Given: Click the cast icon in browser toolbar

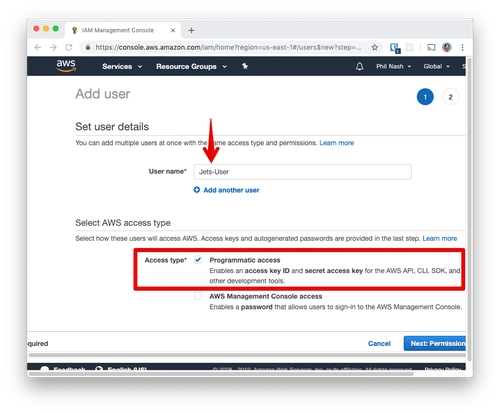Looking at the screenshot, I should pyautogui.click(x=431, y=47).
